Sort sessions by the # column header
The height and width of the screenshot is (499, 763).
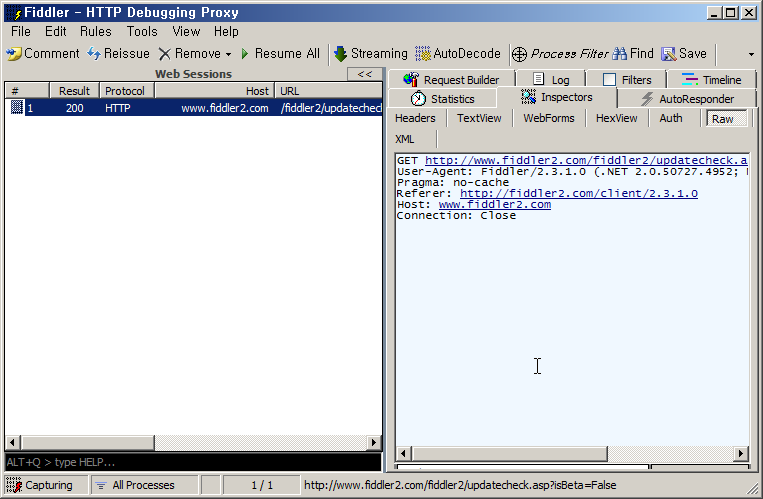click(27, 91)
